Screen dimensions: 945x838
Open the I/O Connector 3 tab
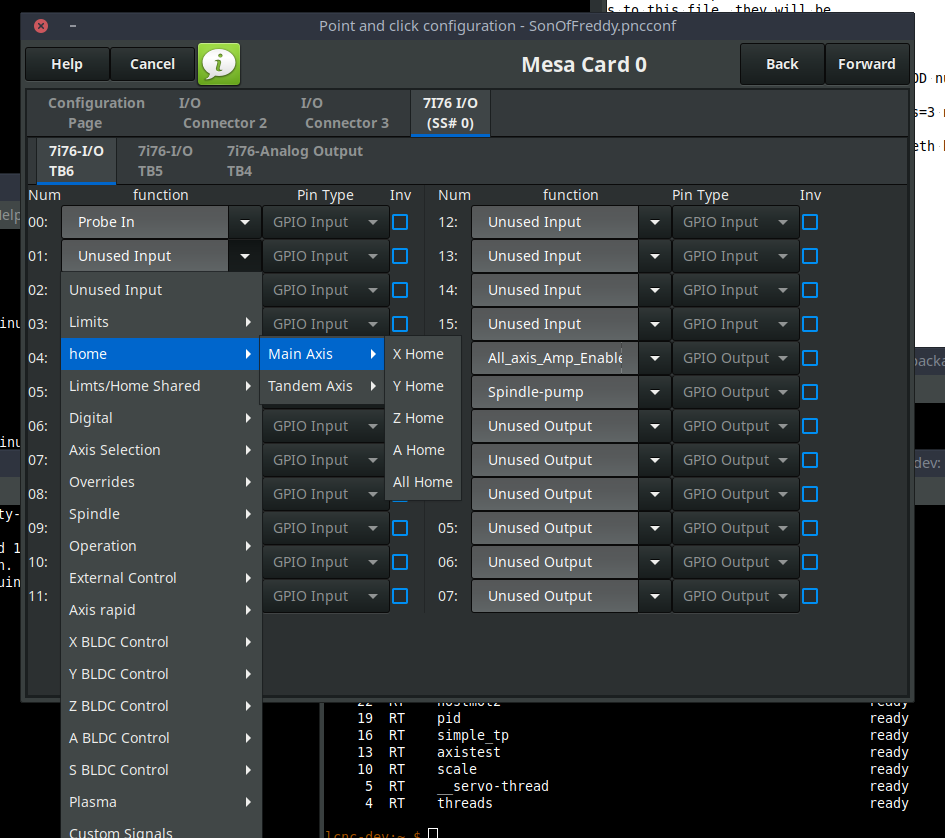347,113
